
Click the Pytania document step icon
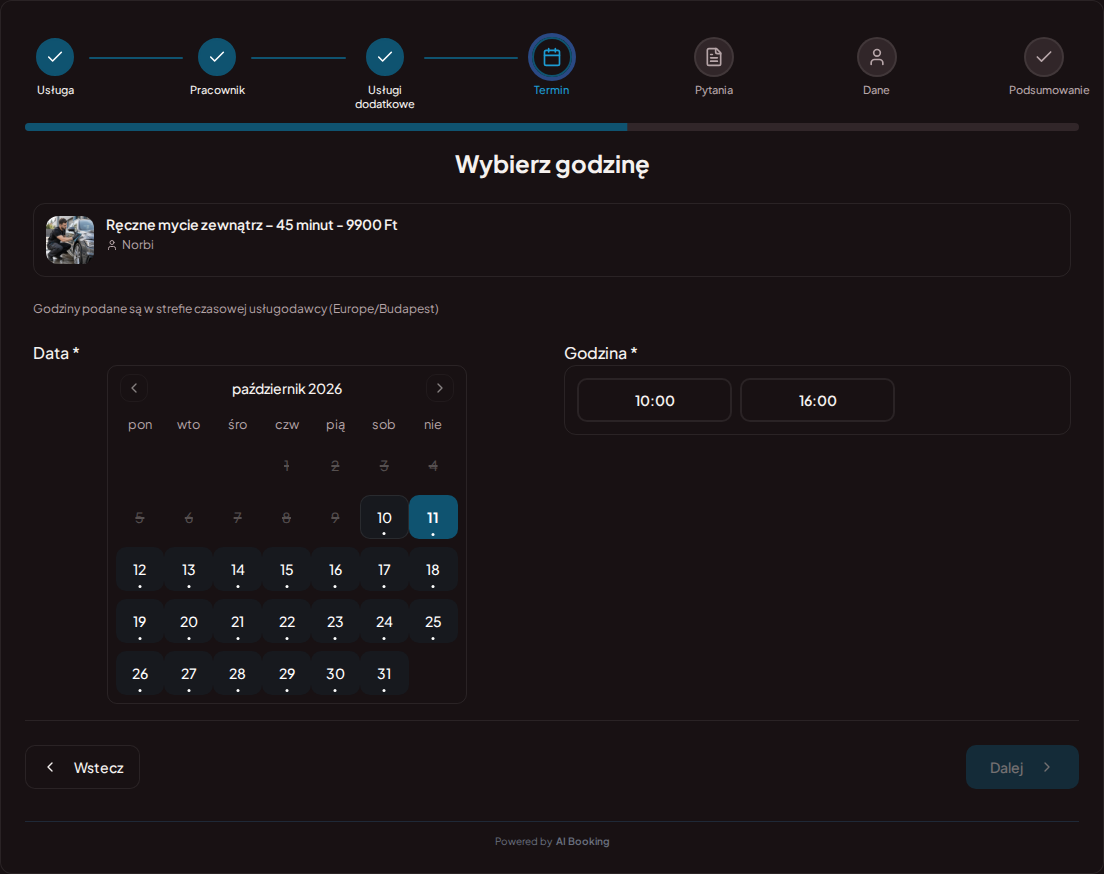pyautogui.click(x=714, y=57)
